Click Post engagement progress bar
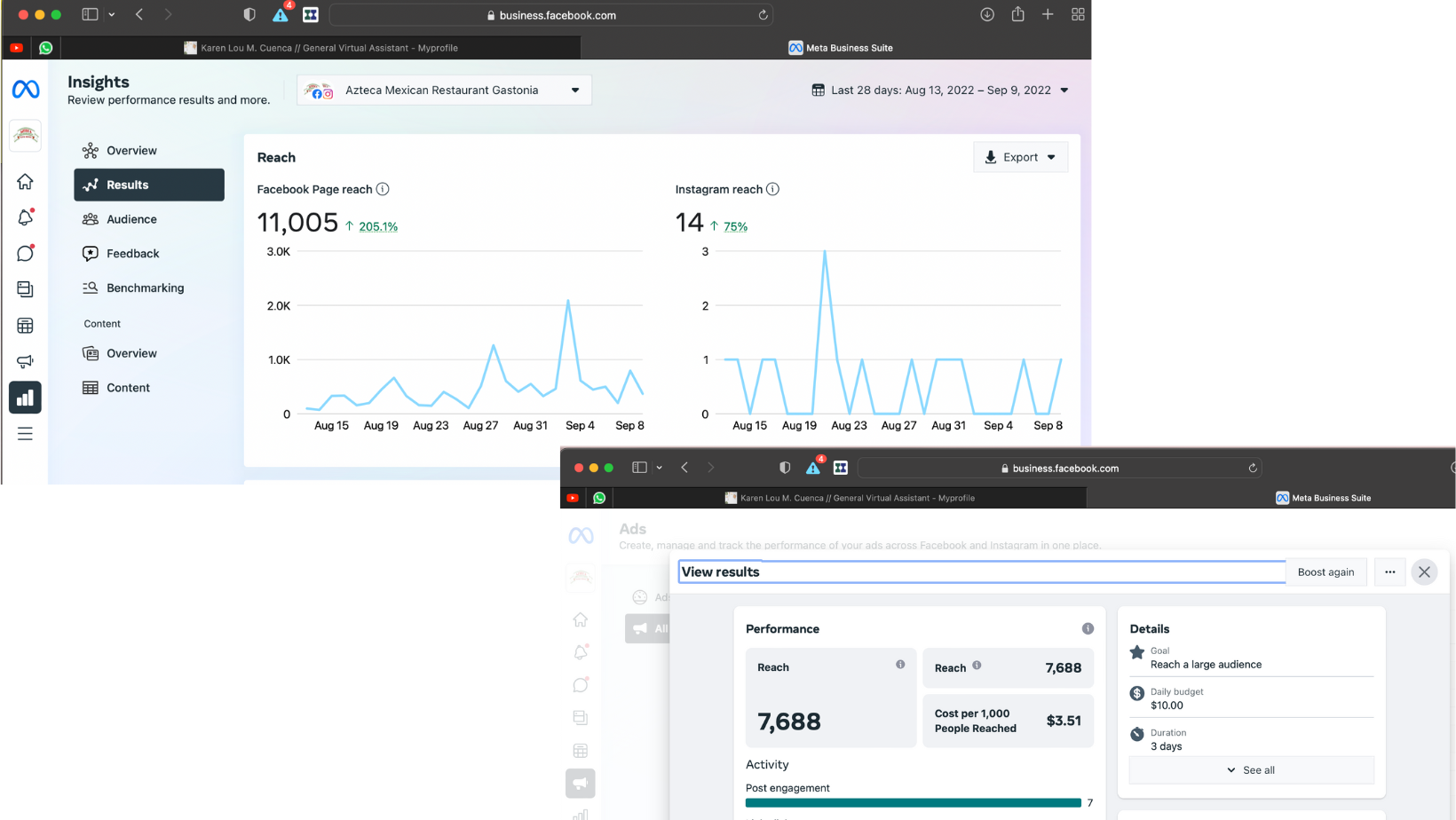 pos(913,803)
